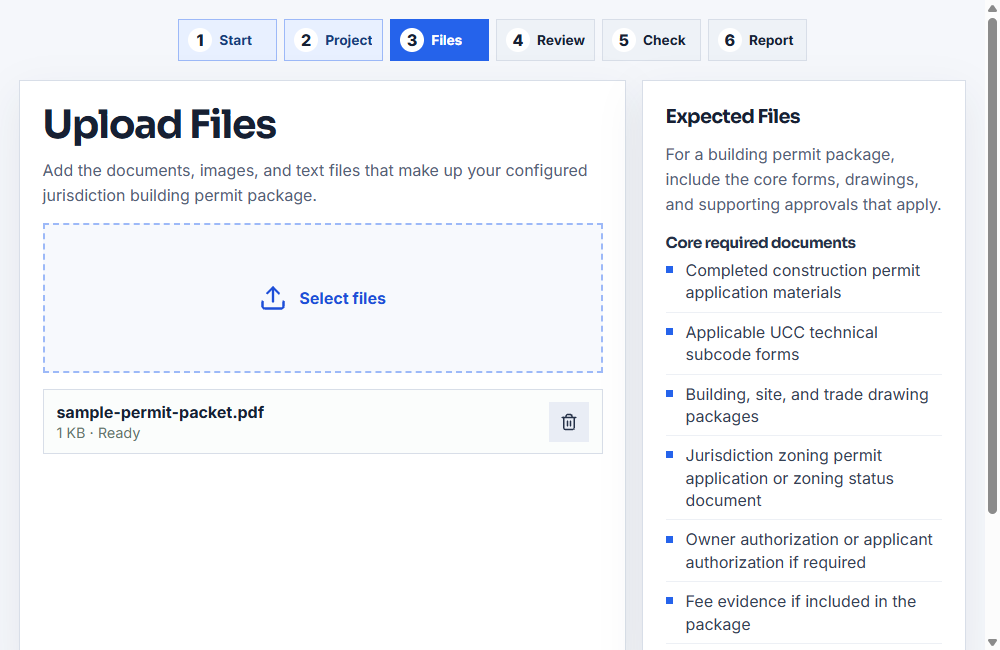Click the Upload Files heading

point(159,124)
